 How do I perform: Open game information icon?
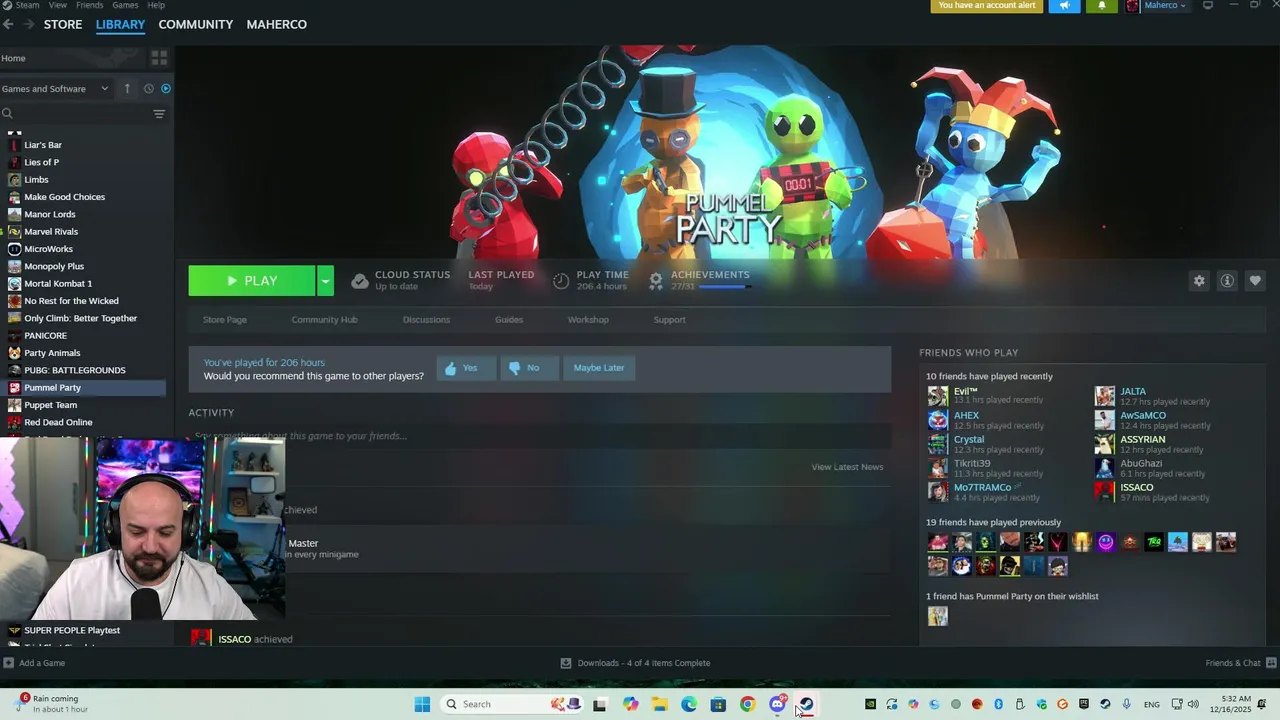pos(1227,281)
